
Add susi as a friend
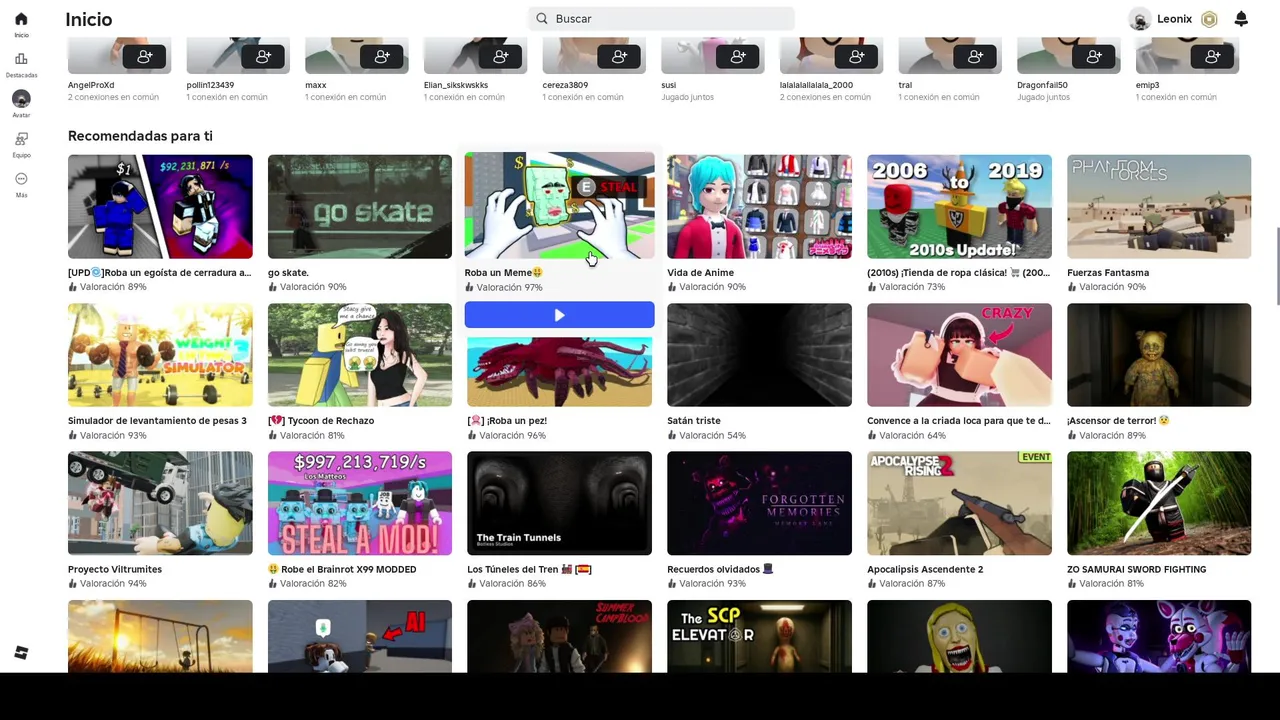[x=738, y=57]
